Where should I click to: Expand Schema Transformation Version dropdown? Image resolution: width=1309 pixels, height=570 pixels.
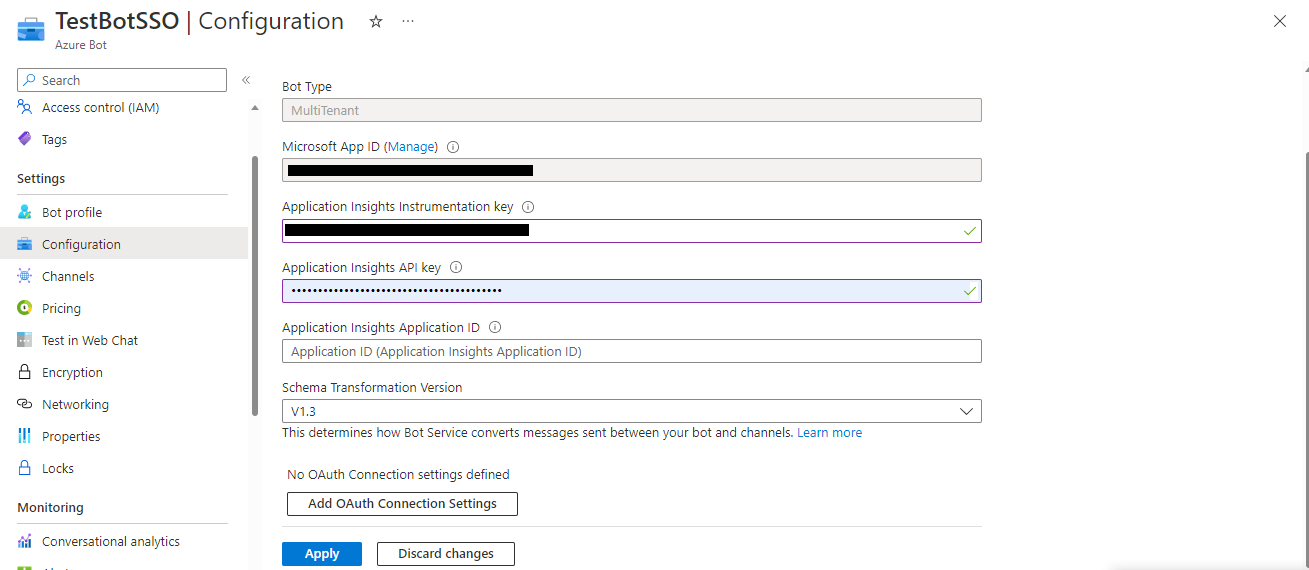631,411
